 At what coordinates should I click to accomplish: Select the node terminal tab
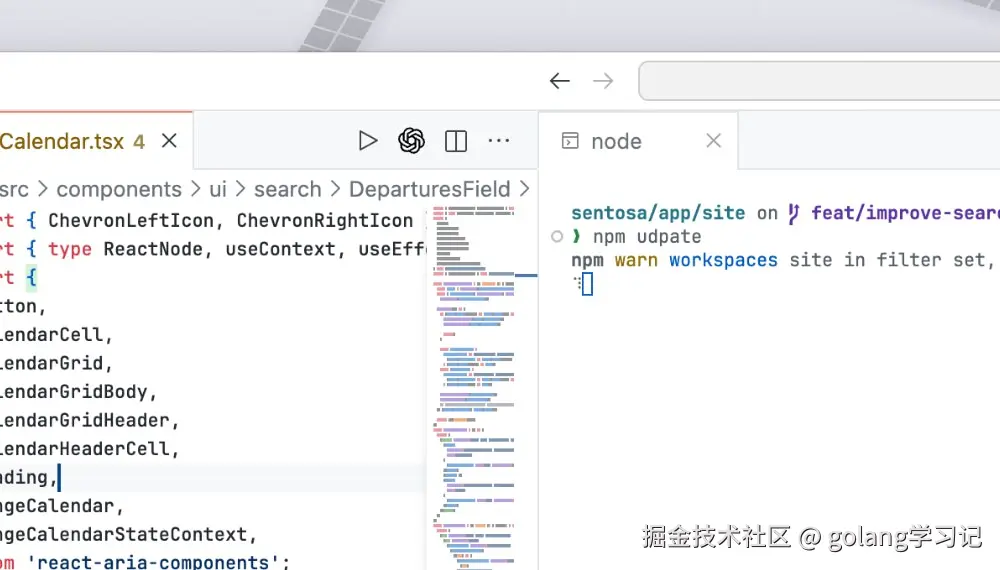pos(638,141)
